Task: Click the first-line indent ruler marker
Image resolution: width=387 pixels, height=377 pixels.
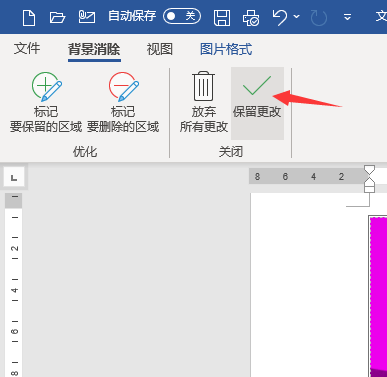Action: pos(369,169)
